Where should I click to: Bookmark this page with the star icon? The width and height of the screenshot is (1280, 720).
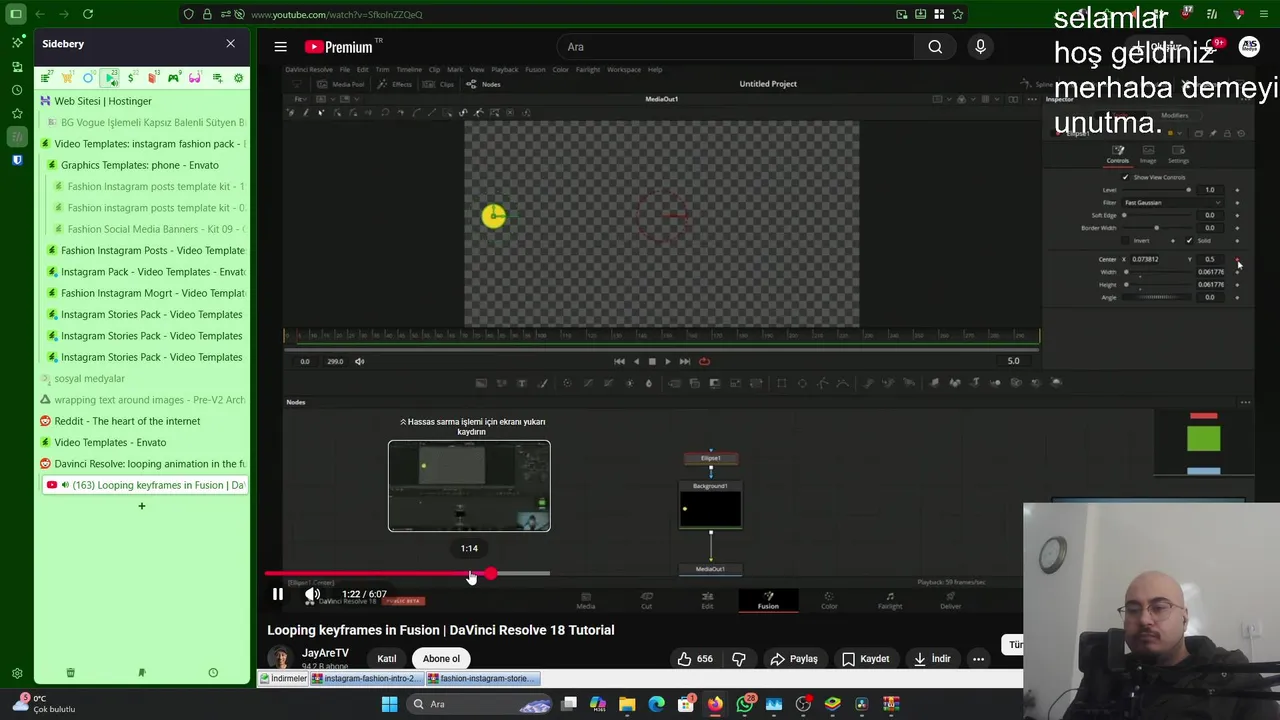[x=958, y=14]
